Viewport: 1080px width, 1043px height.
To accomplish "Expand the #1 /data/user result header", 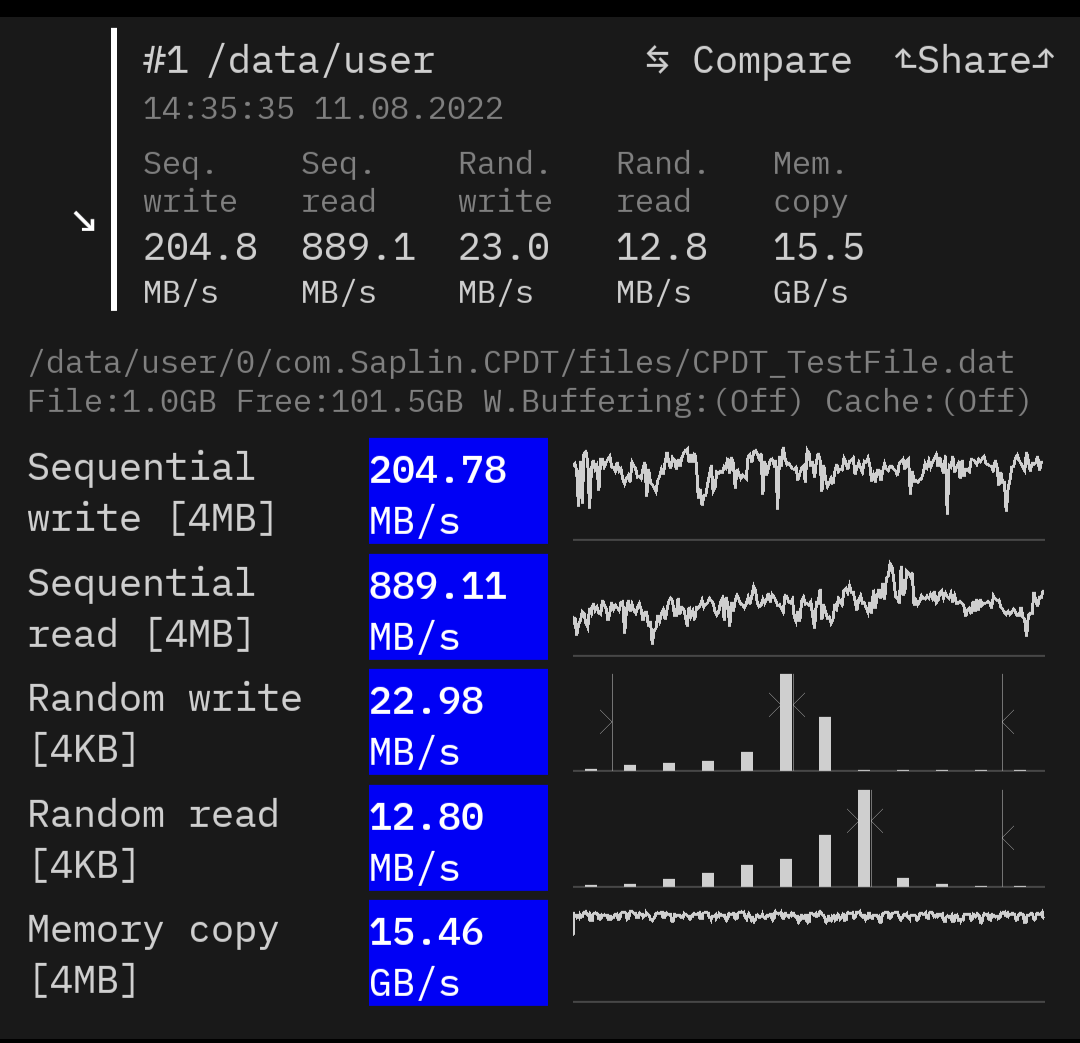I will click(289, 61).
